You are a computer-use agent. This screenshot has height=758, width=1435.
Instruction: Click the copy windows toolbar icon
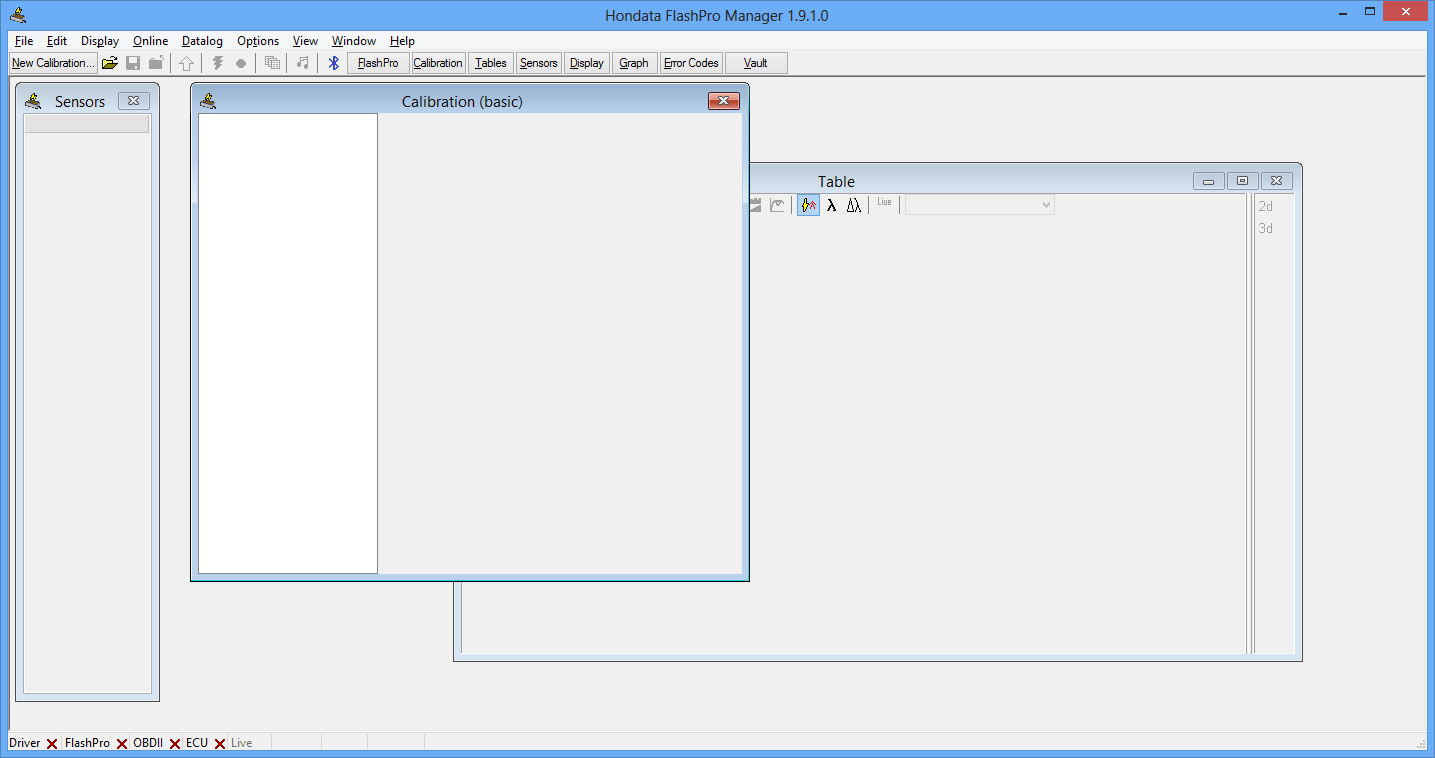(x=272, y=63)
